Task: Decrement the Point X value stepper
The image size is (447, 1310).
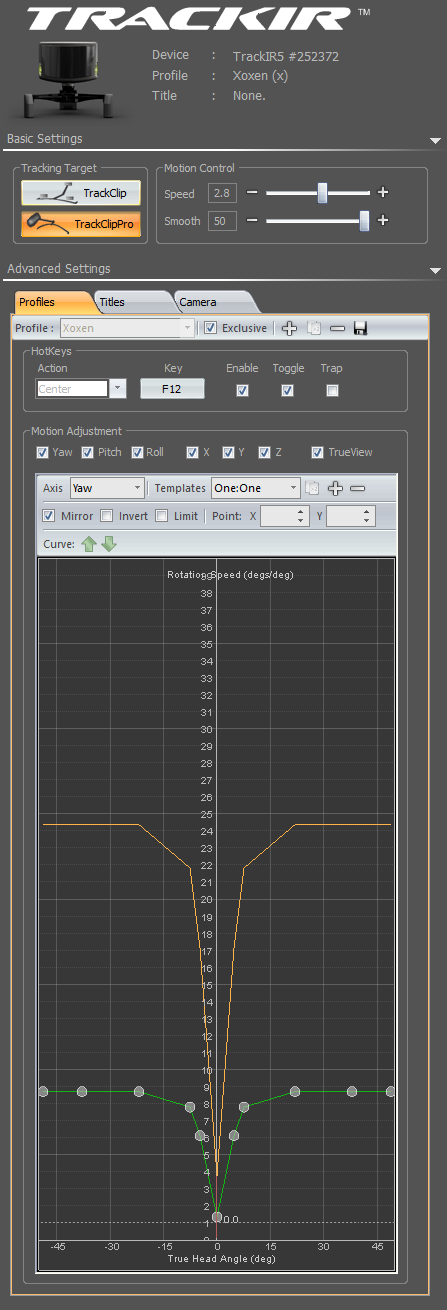Action: point(303,521)
